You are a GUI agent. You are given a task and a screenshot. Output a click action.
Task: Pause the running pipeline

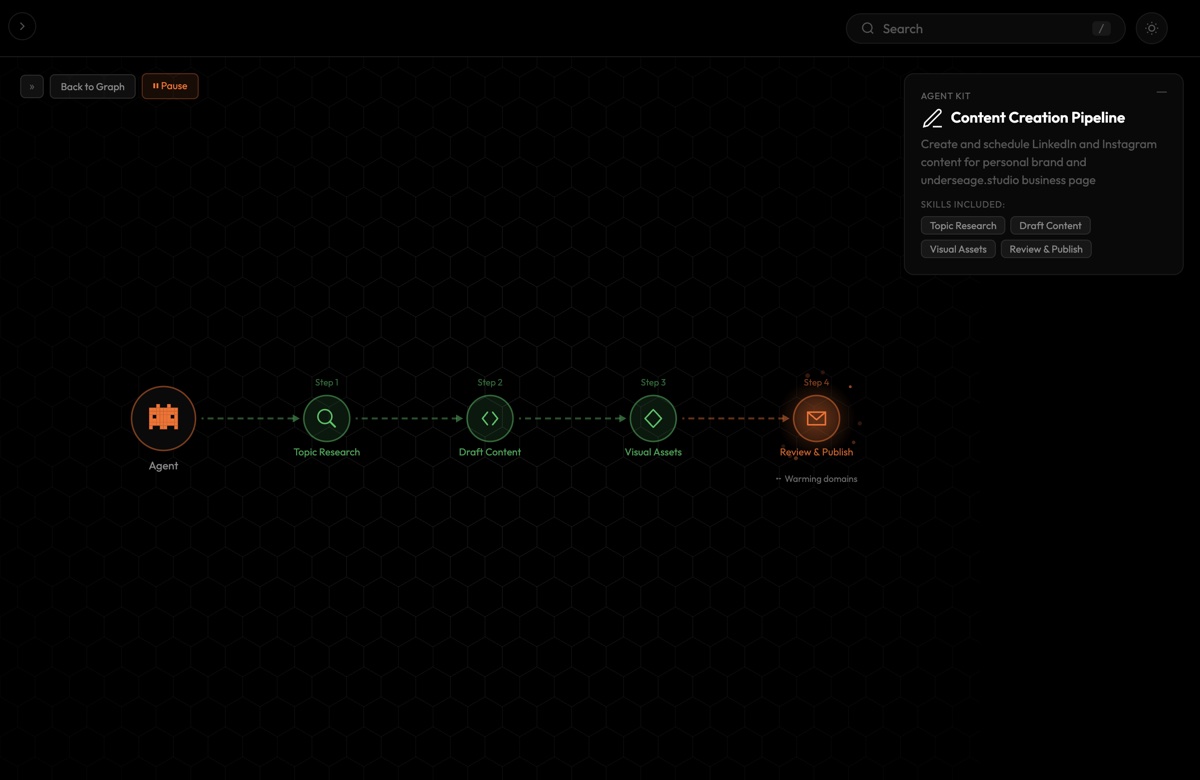(170, 86)
